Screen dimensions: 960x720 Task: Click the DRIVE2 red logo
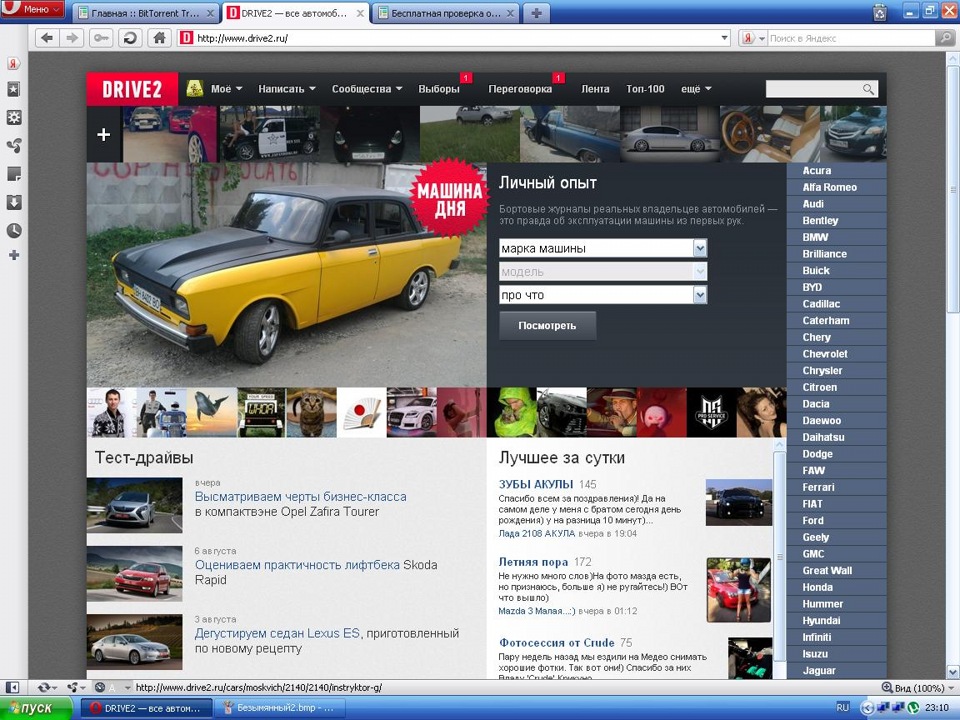(x=132, y=89)
